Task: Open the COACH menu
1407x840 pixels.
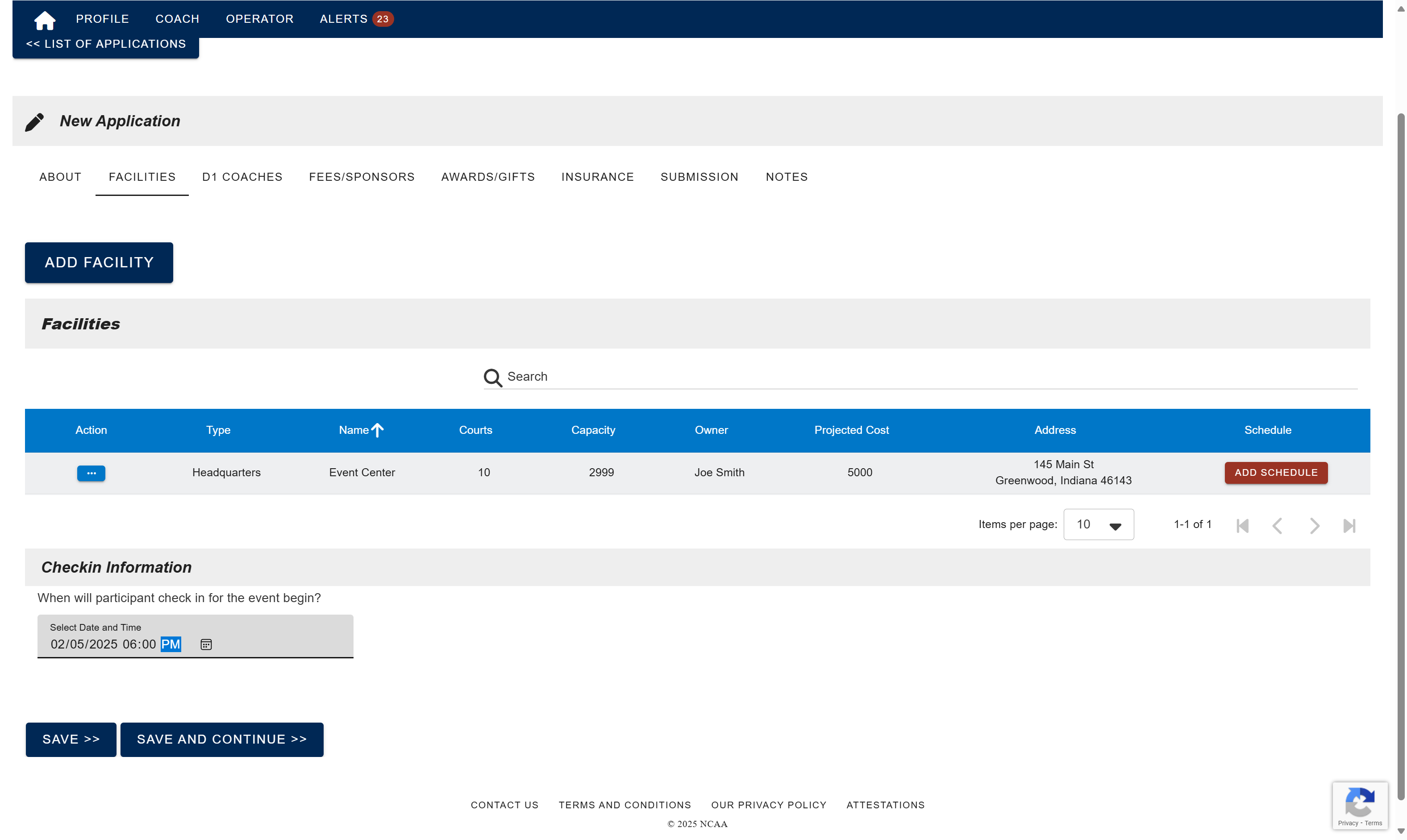Action: (x=177, y=19)
